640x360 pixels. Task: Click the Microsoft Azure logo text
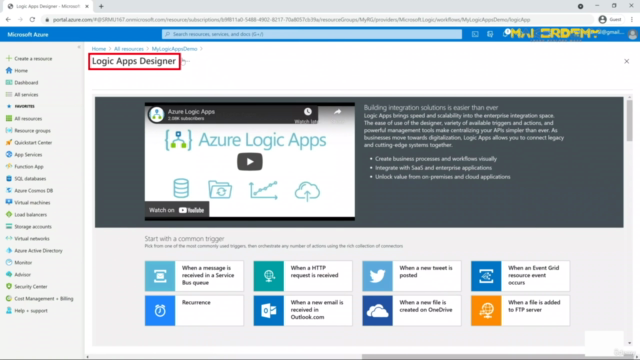tap(28, 35)
